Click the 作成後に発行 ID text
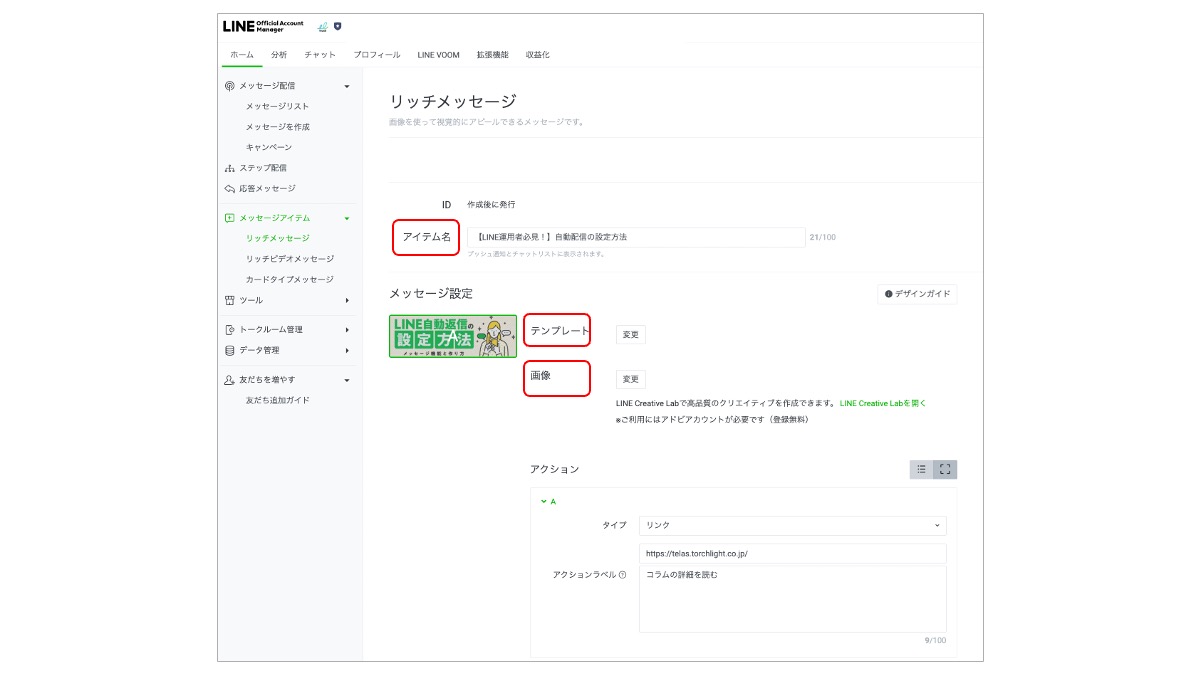 [491, 204]
